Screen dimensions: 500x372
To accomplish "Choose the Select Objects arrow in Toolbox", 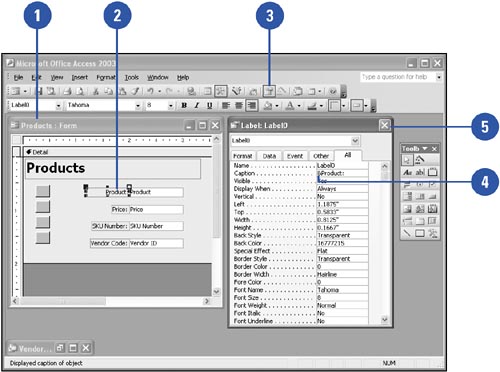I will tap(407, 160).
